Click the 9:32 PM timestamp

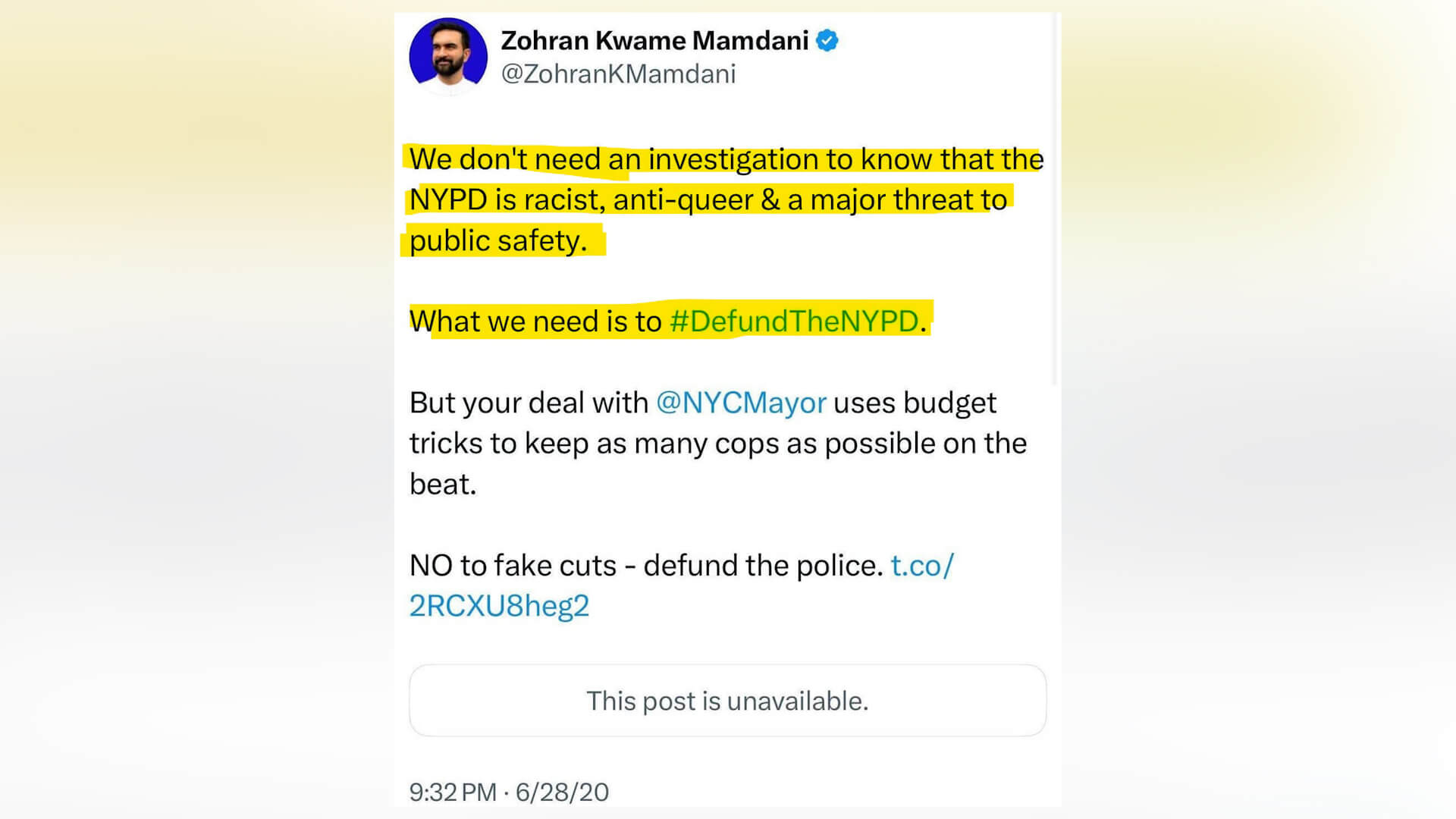453,792
